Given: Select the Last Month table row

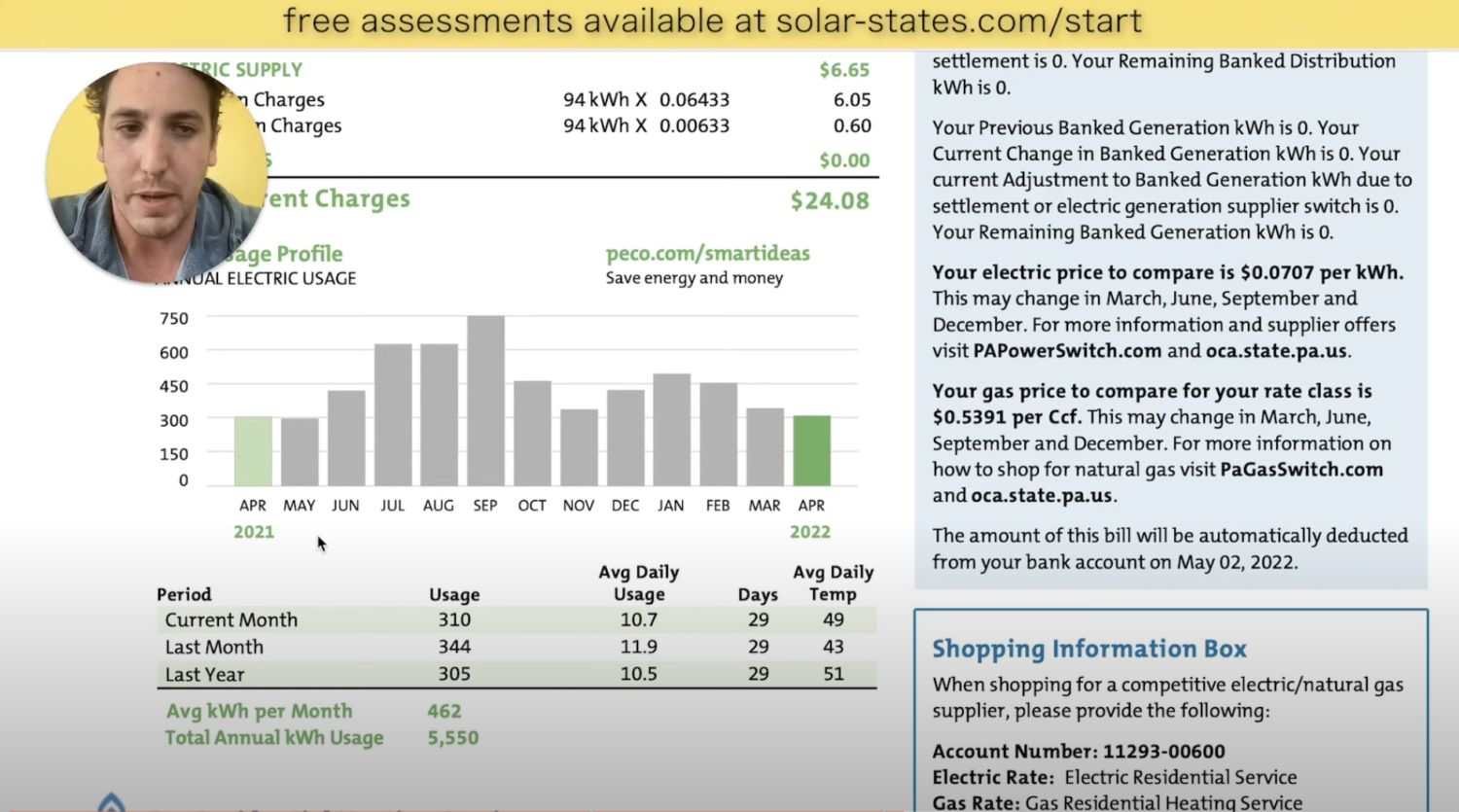Looking at the screenshot, I should pos(516,647).
